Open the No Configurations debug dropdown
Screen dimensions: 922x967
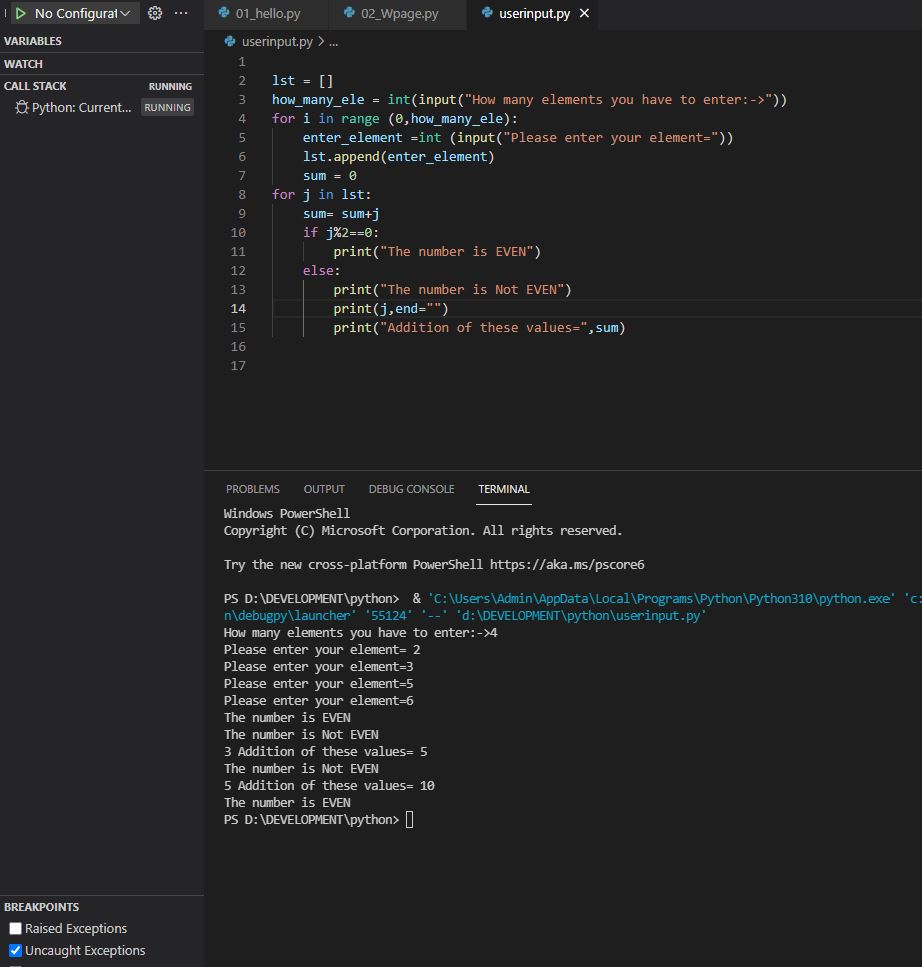(x=82, y=14)
